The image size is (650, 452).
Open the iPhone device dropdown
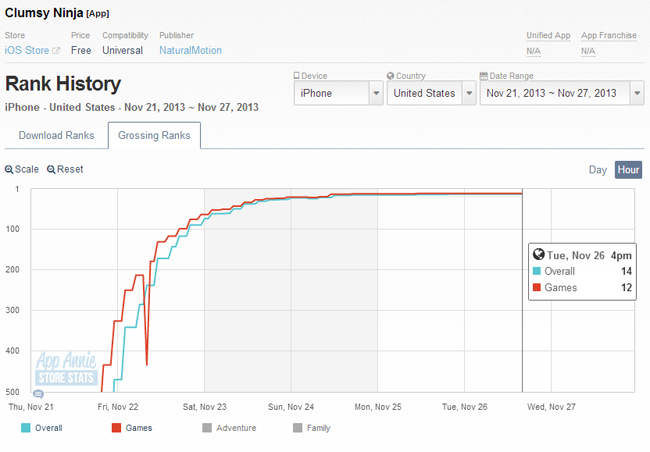pyautogui.click(x=338, y=93)
